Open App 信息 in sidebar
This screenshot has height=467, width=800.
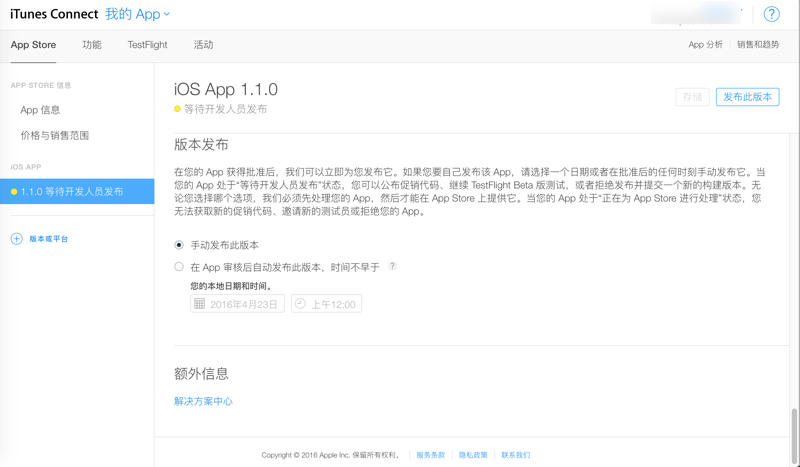(x=40, y=110)
